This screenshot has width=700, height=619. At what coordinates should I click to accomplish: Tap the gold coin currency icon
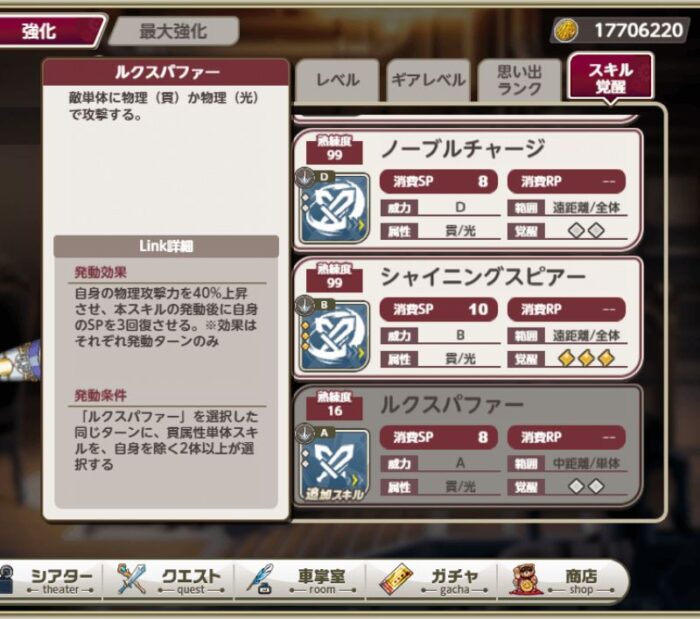click(566, 30)
